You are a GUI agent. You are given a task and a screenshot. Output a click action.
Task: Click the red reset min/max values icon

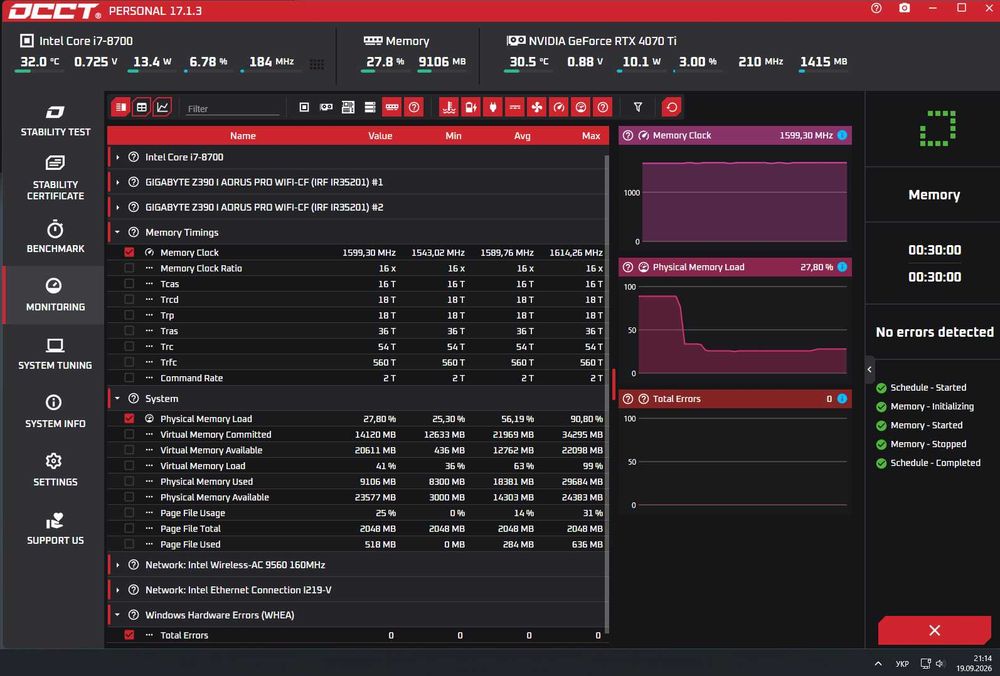click(x=672, y=107)
